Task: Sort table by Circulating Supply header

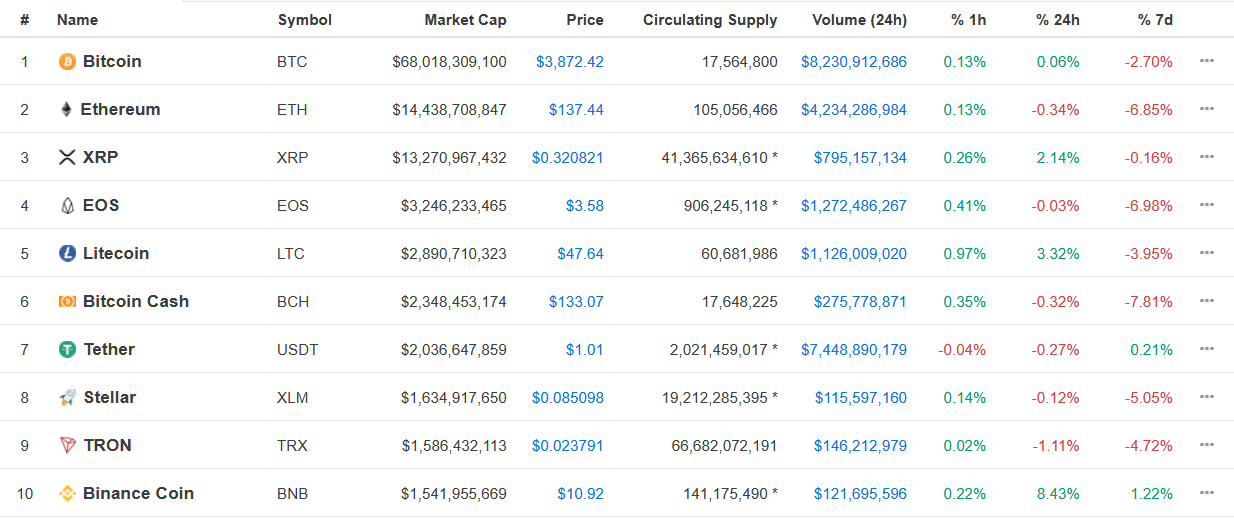Action: point(710,20)
